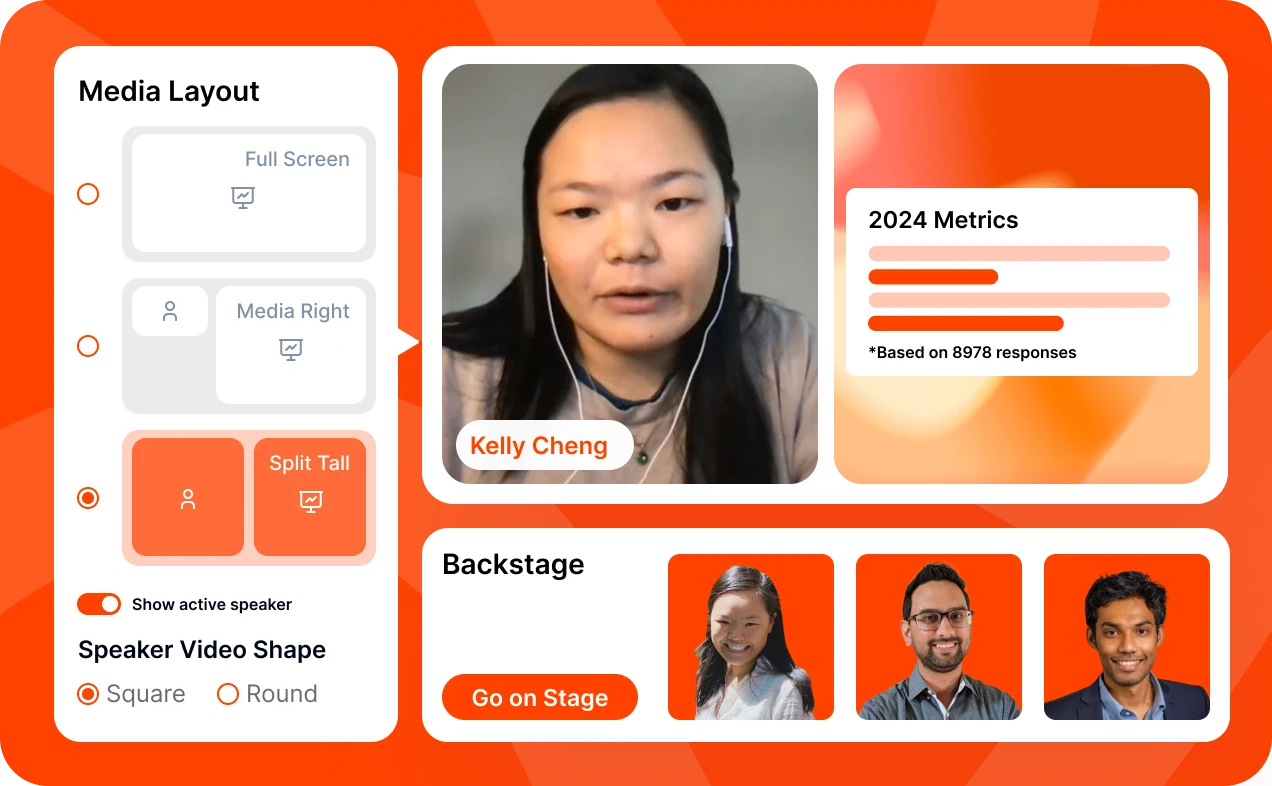The image size is (1272, 786).
Task: Select the Full Screen layout radio button
Action: [x=89, y=194]
